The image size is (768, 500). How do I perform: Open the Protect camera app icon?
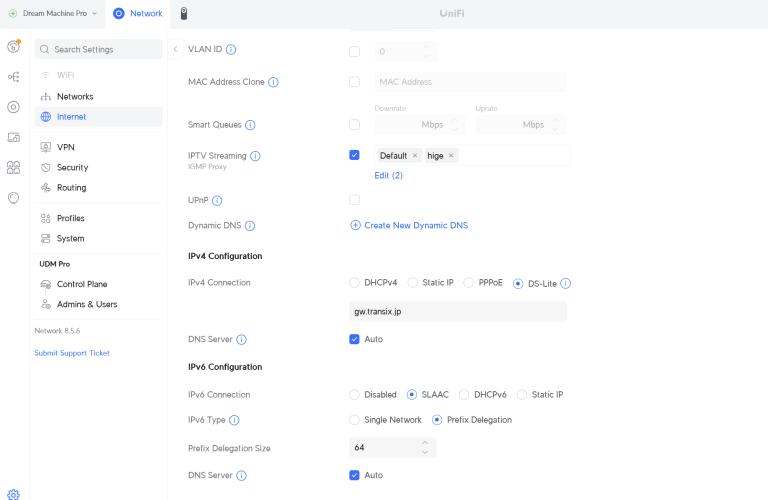(183, 14)
